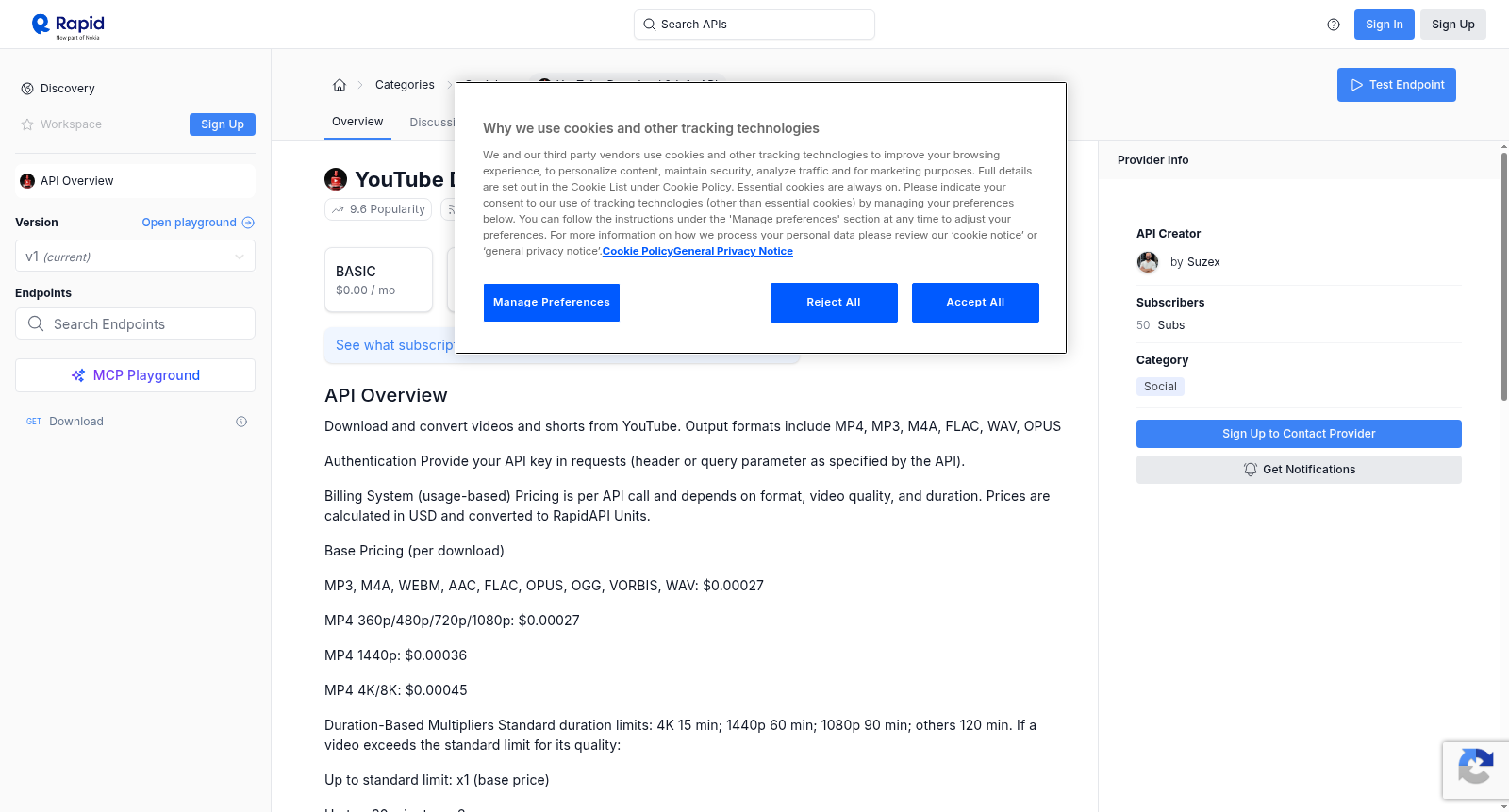1509x812 pixels.
Task: Click the Discovery compass icon
Action: [x=27, y=89]
